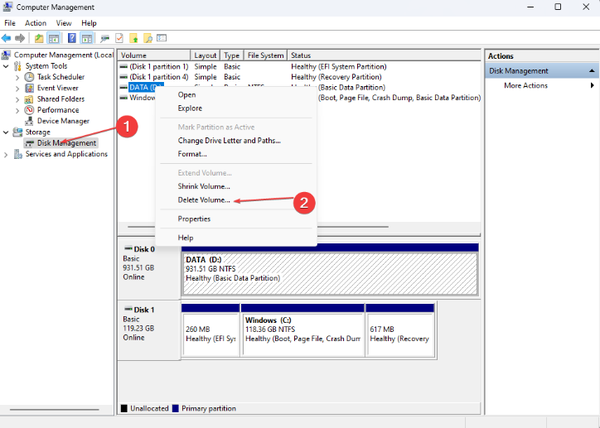Click the Computer Management title bar icon
Screen dimensions: 600x428
[x=8, y=7]
